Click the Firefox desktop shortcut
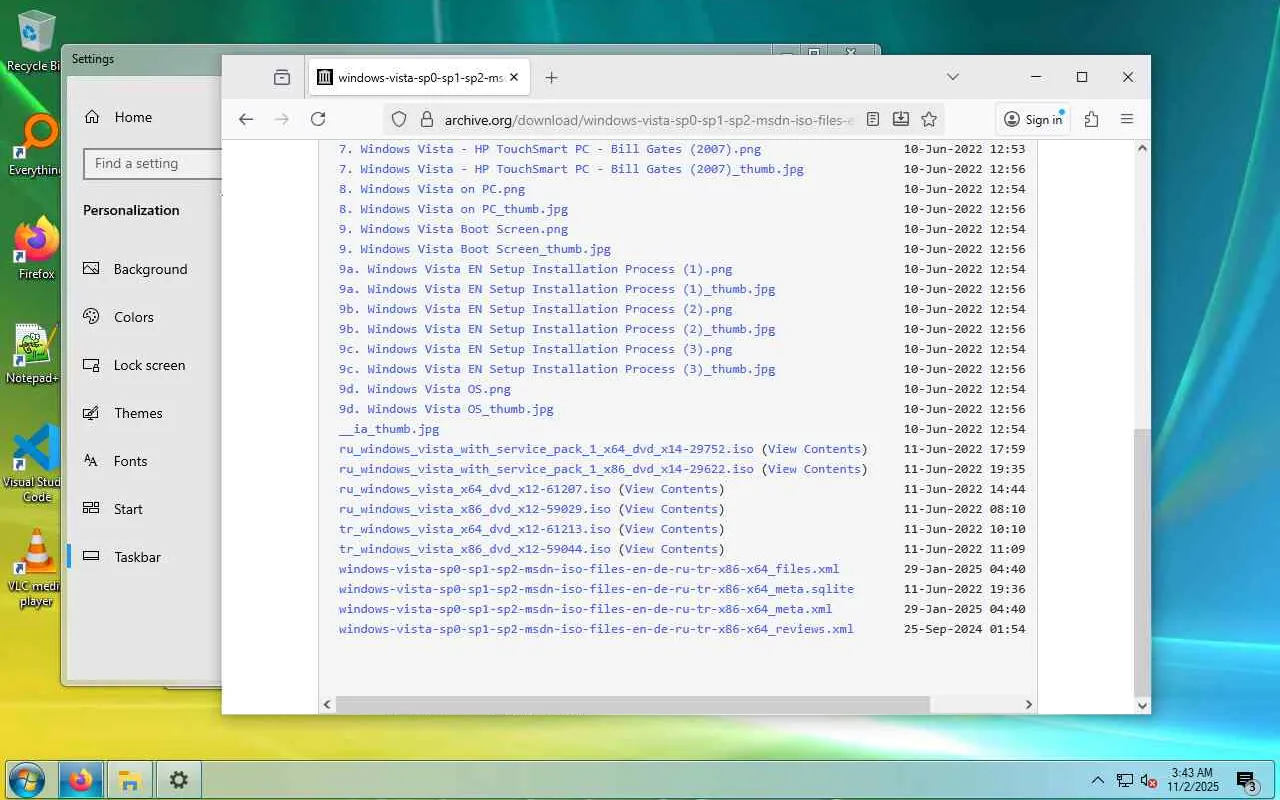This screenshot has width=1280, height=800. (36, 249)
